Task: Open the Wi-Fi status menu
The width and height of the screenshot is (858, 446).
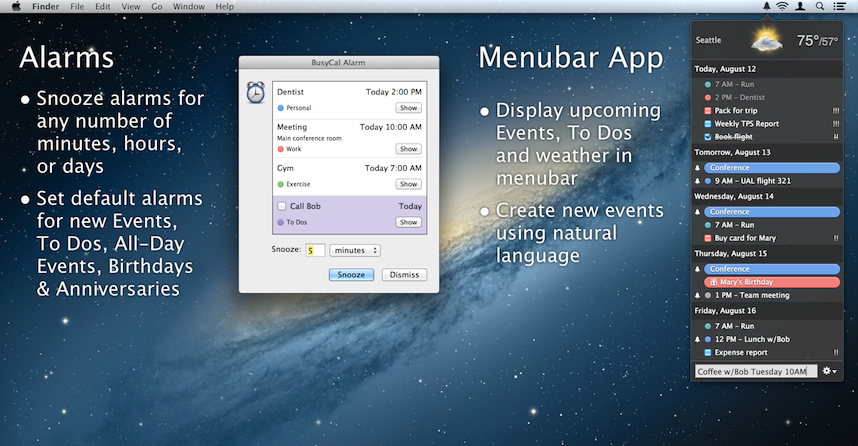Action: [x=782, y=6]
